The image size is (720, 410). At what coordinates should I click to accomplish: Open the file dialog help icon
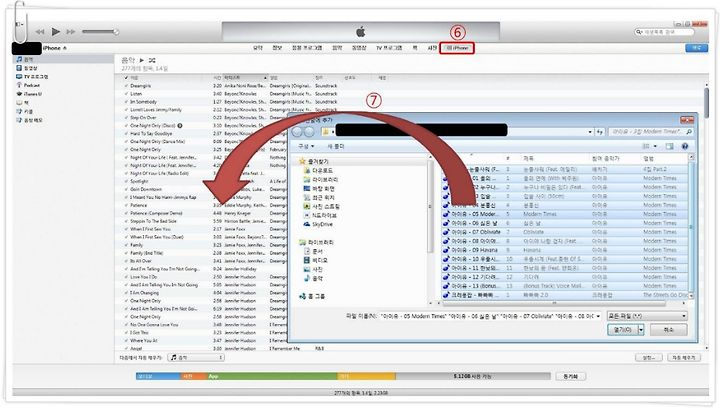[x=685, y=146]
